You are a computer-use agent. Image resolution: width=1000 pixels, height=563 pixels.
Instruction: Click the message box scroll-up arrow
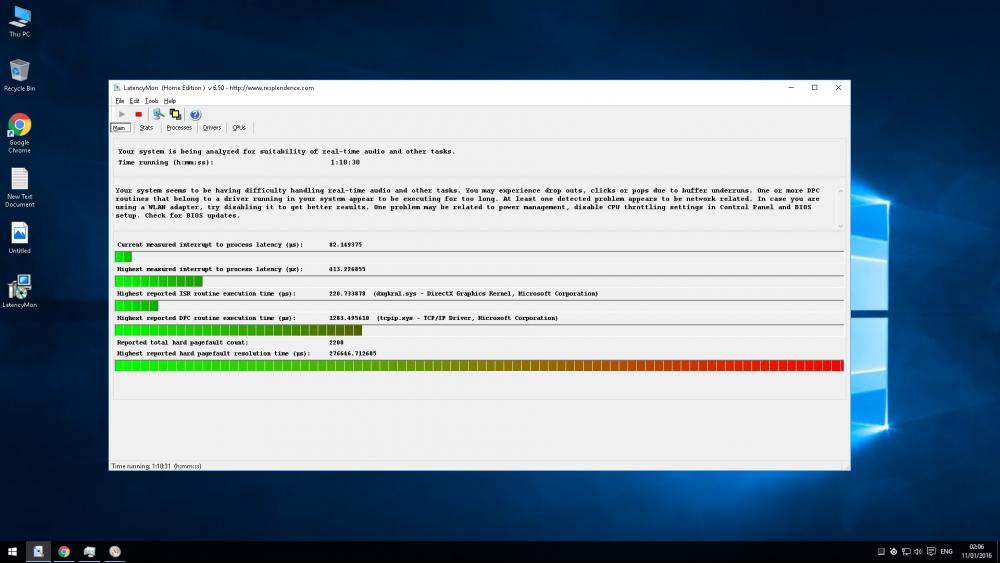(x=840, y=191)
